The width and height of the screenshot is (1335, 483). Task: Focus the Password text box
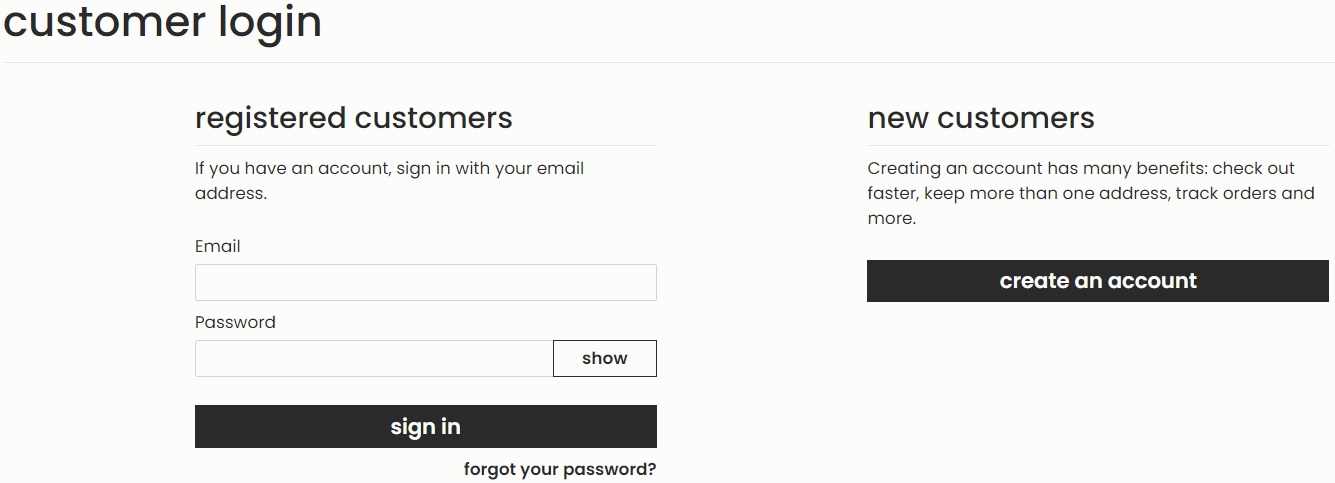tap(373, 358)
